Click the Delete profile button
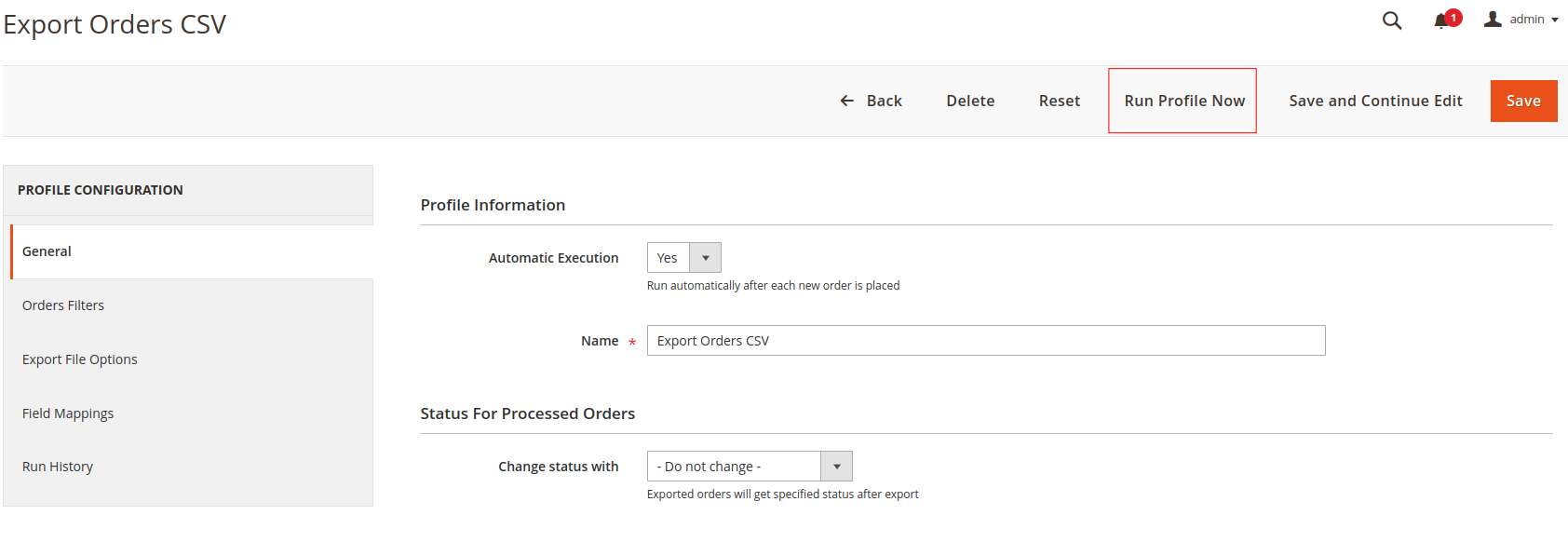This screenshot has height=542, width=1568. (x=970, y=101)
